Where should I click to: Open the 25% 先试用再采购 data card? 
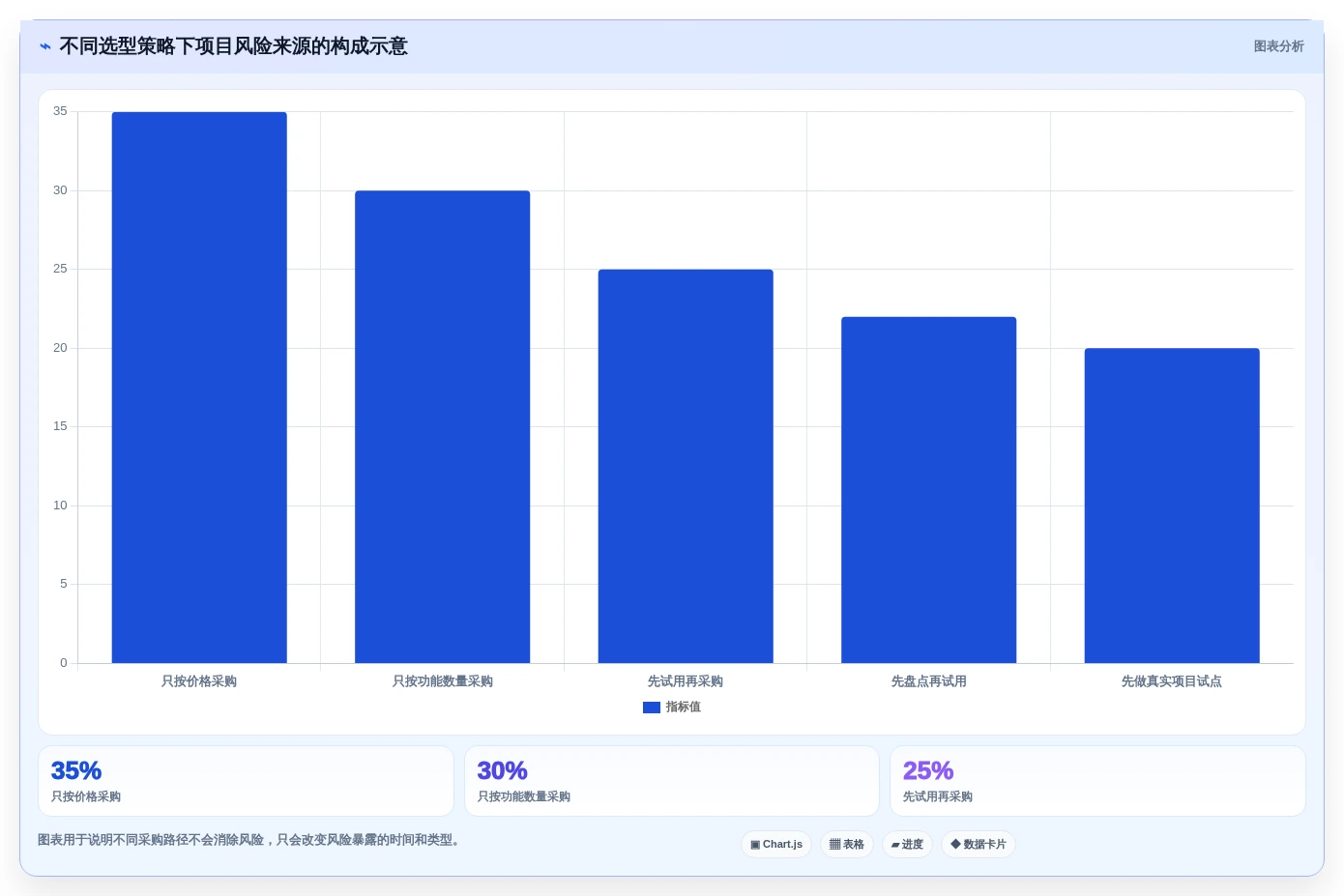pos(1097,781)
